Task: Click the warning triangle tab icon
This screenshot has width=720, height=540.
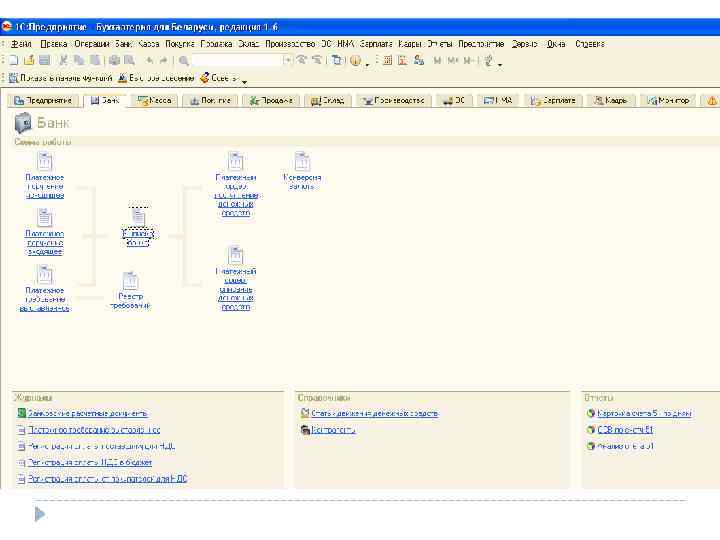Action: pos(711,101)
